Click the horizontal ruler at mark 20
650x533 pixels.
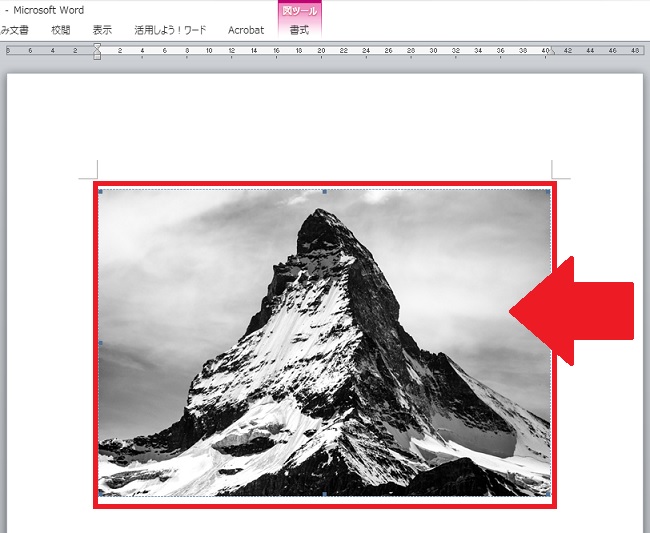pos(321,49)
